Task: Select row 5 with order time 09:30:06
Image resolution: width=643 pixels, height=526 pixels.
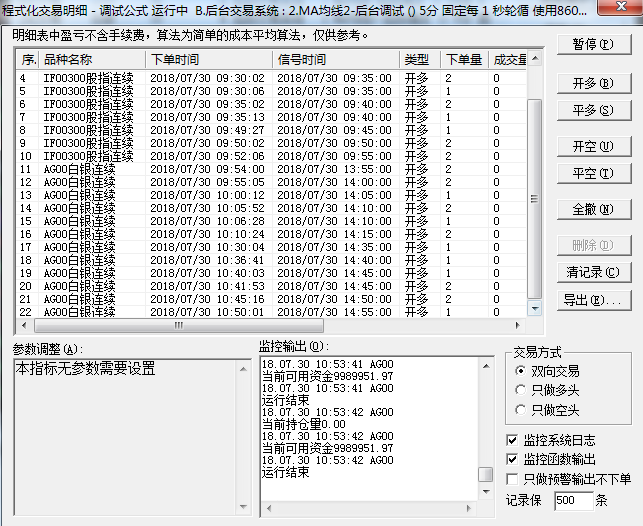Action: 271,91
